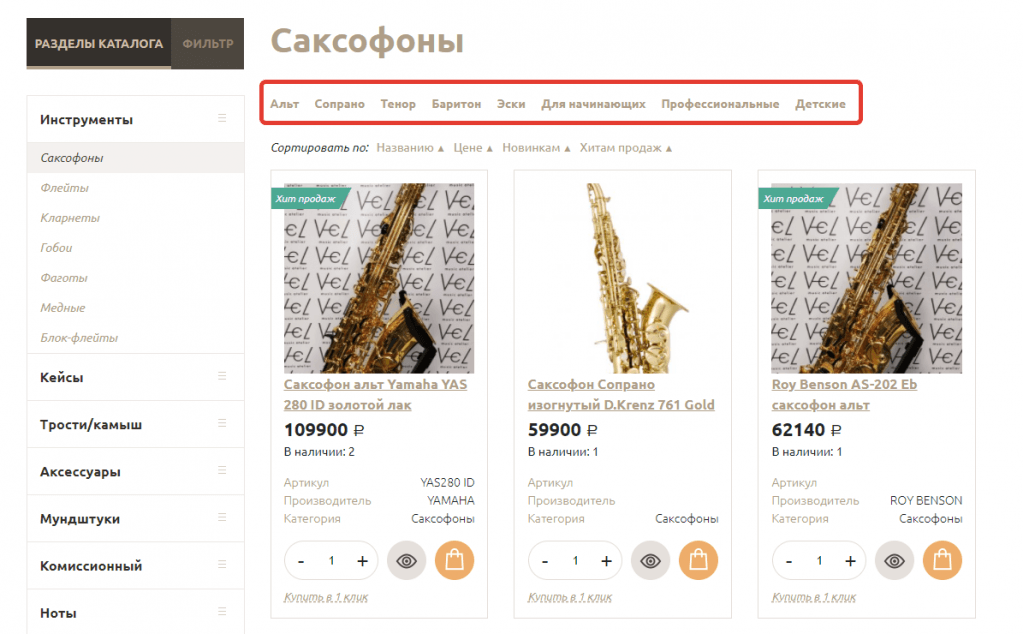Image resolution: width=1023 pixels, height=634 pixels.
Task: Increase quantity for Yamaha YAS 280
Action: (x=362, y=561)
